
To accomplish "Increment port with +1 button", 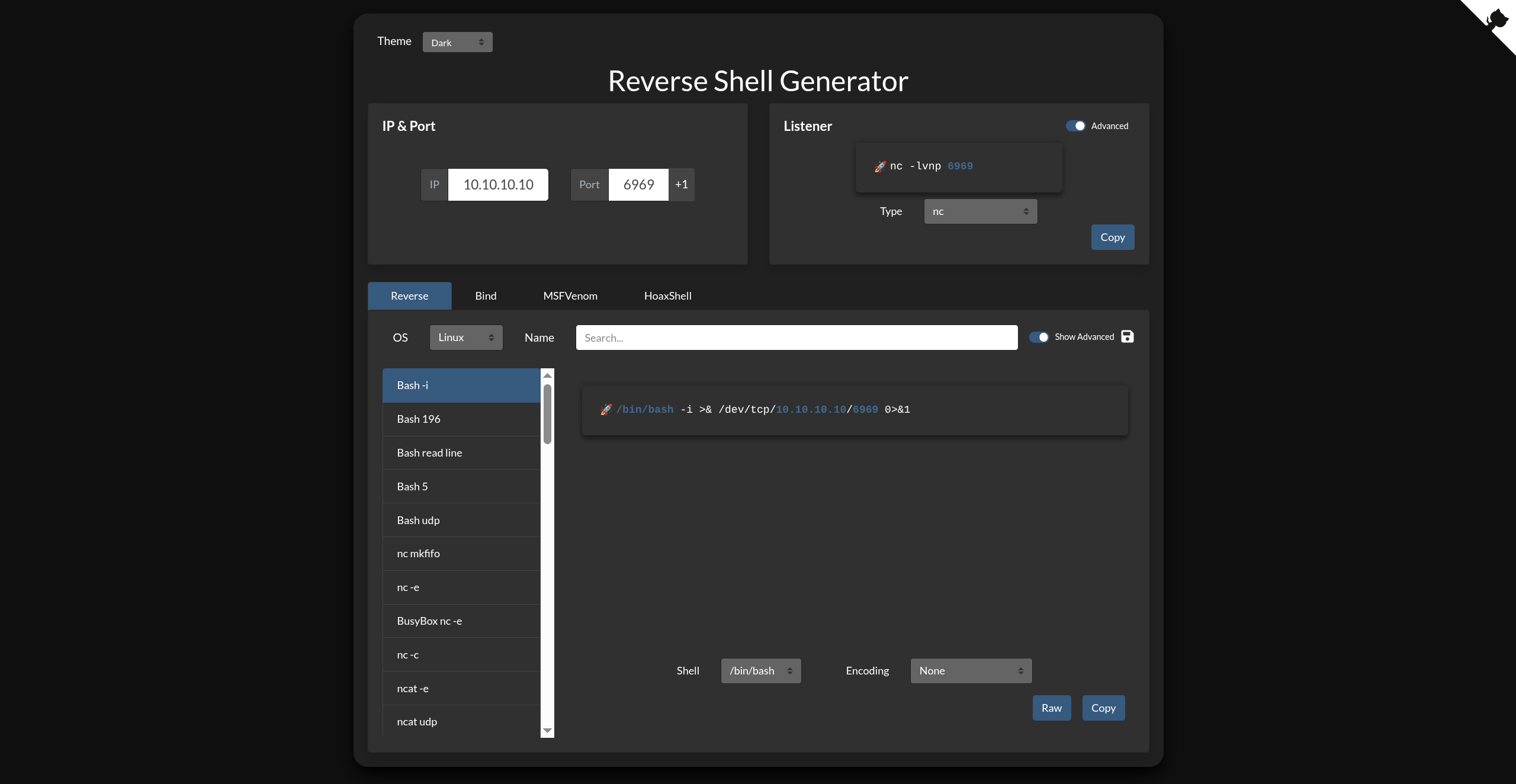I will (681, 185).
